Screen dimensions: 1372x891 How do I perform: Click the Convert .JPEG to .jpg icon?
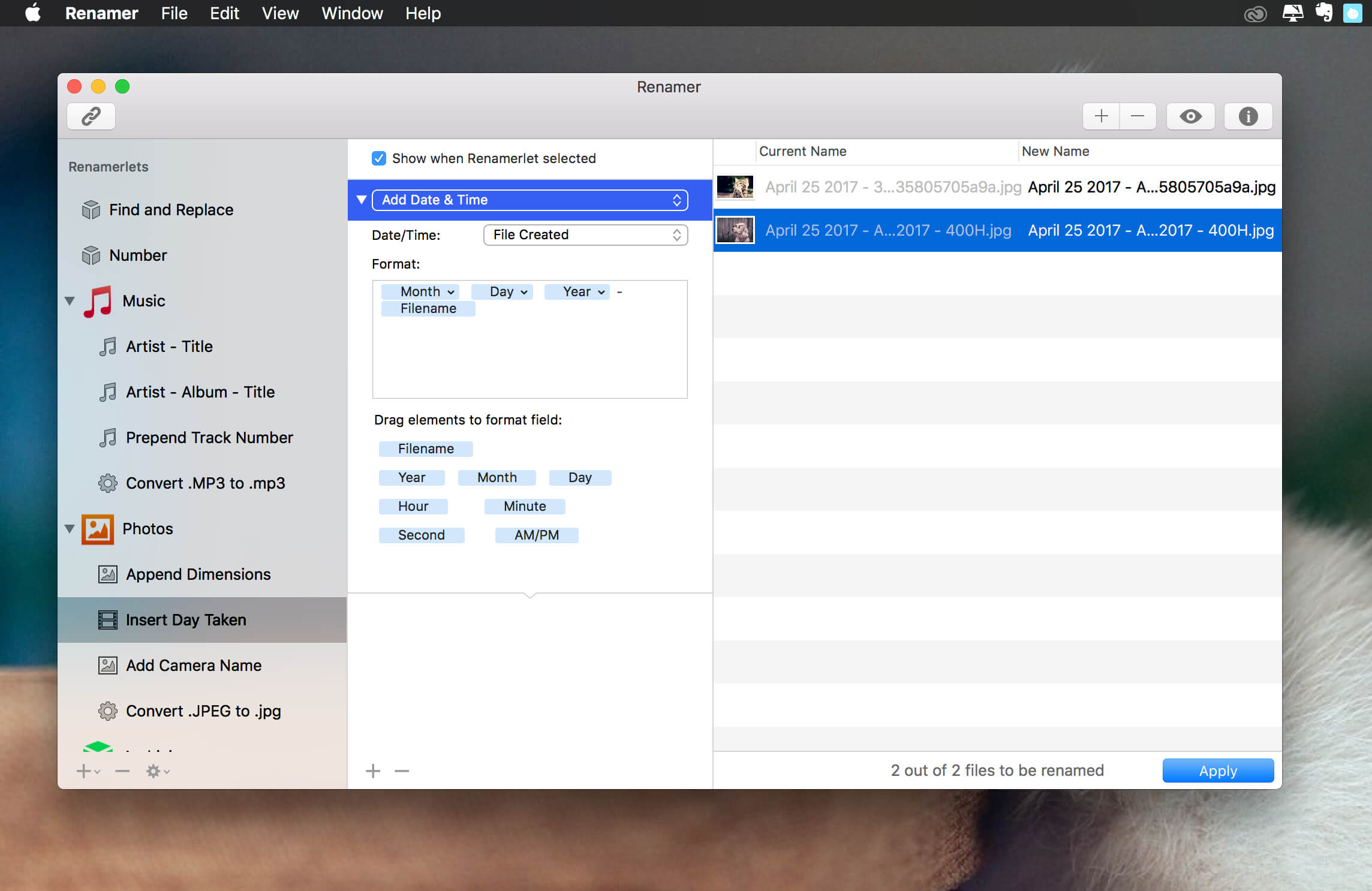coord(107,711)
